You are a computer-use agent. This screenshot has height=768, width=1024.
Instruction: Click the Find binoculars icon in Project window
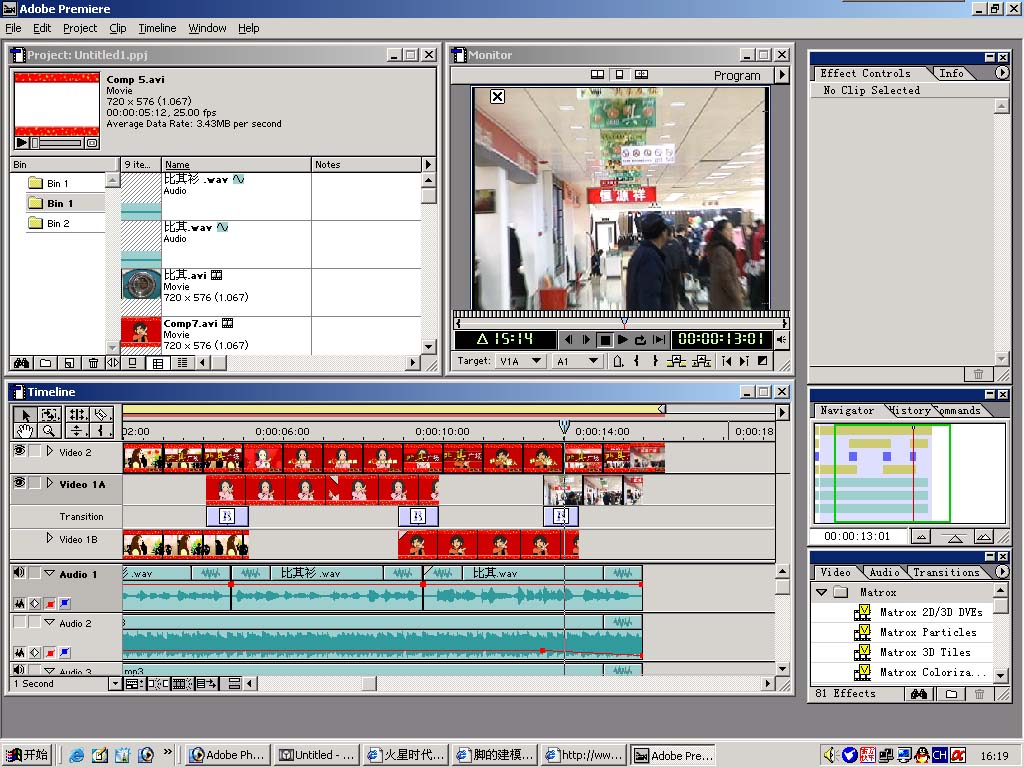pyautogui.click(x=22, y=363)
